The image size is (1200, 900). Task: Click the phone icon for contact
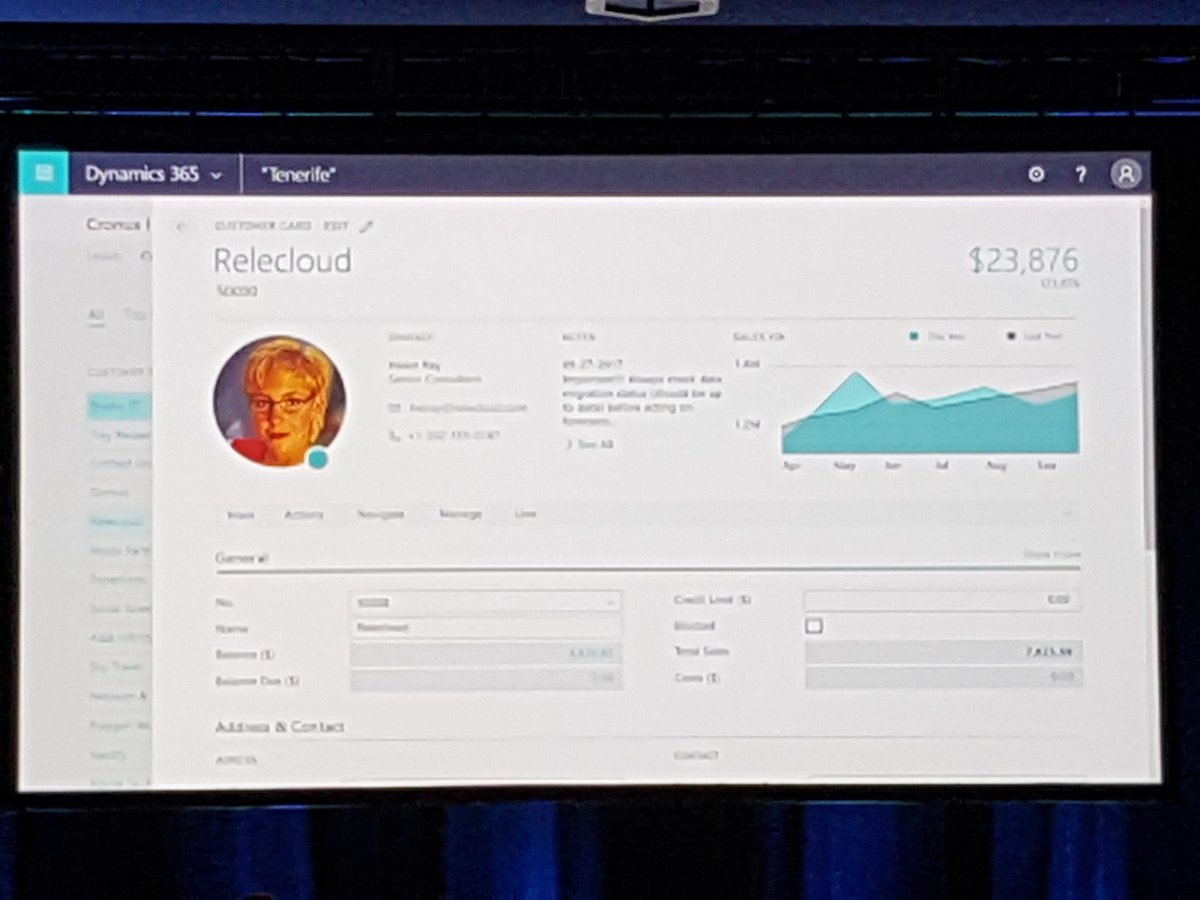[395, 436]
